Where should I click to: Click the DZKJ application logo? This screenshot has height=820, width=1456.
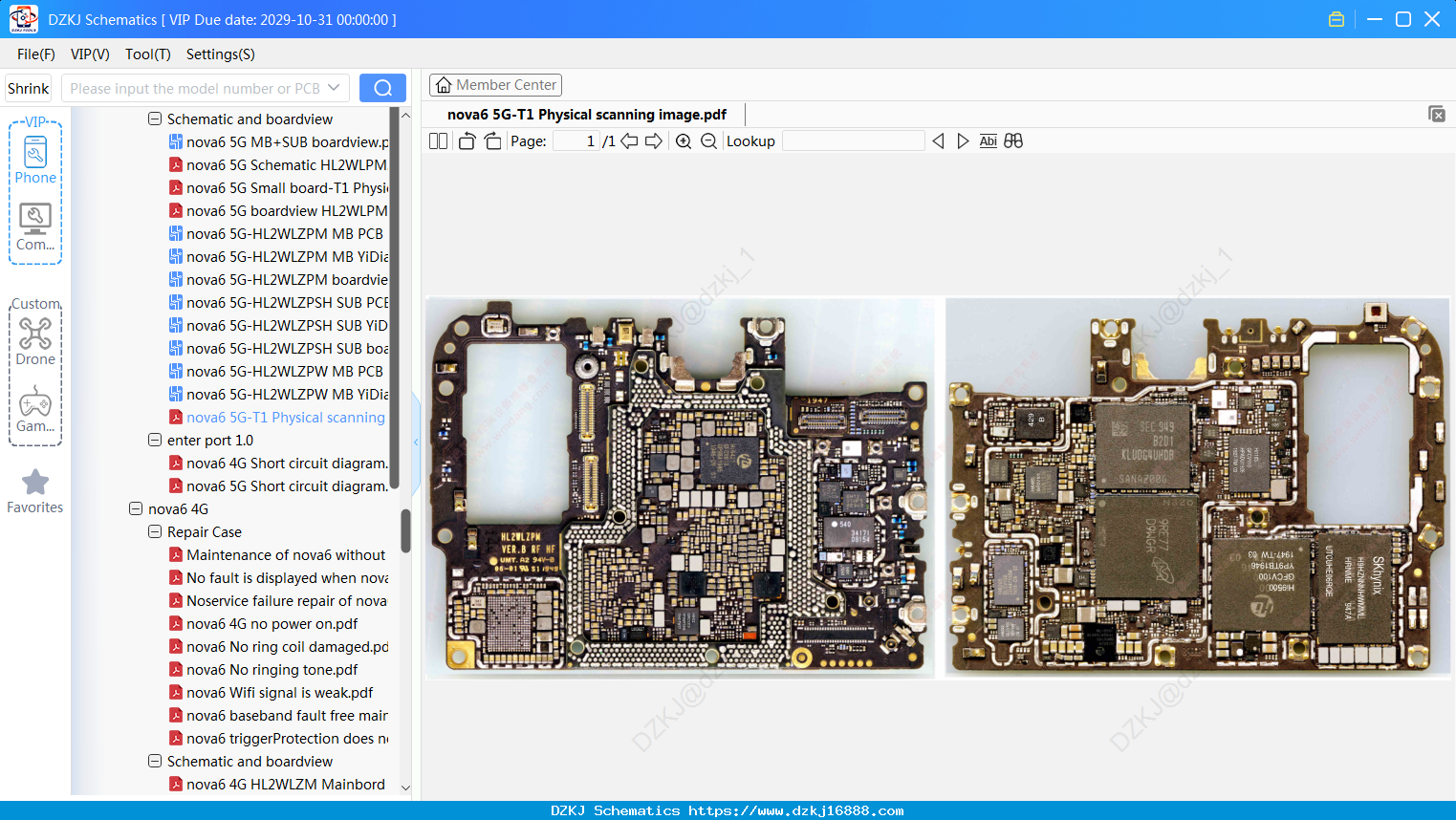[x=23, y=19]
